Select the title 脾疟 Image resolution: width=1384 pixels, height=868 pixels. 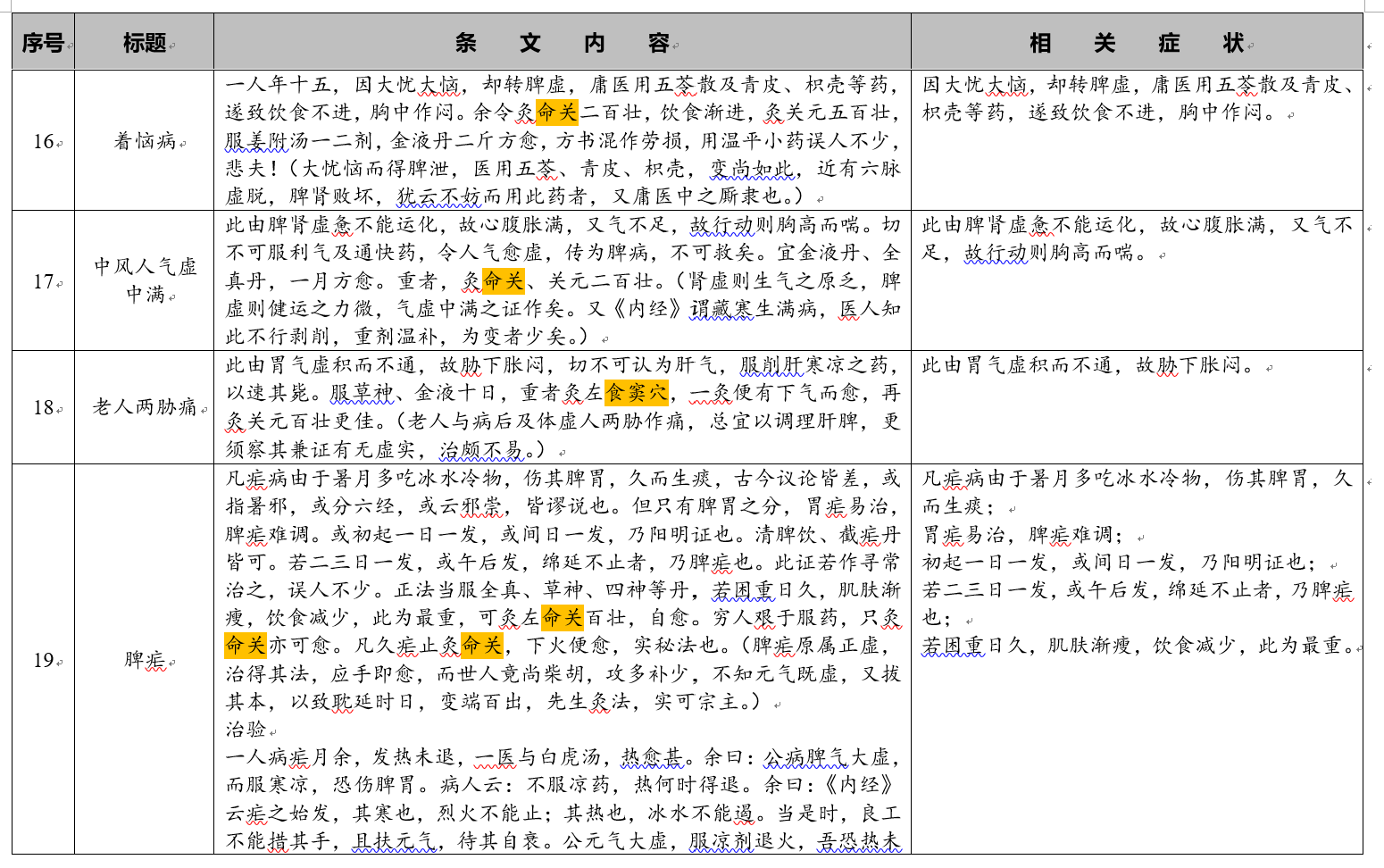click(x=145, y=660)
